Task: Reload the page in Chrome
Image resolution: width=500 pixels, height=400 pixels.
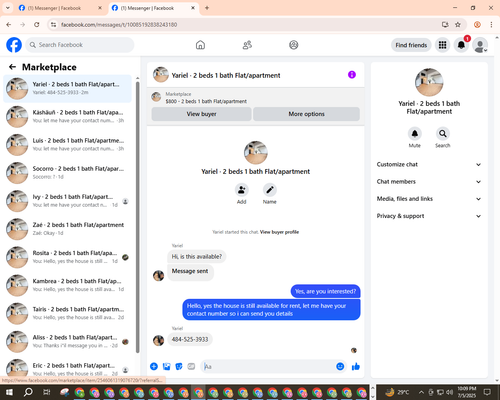Action: click(x=37, y=25)
